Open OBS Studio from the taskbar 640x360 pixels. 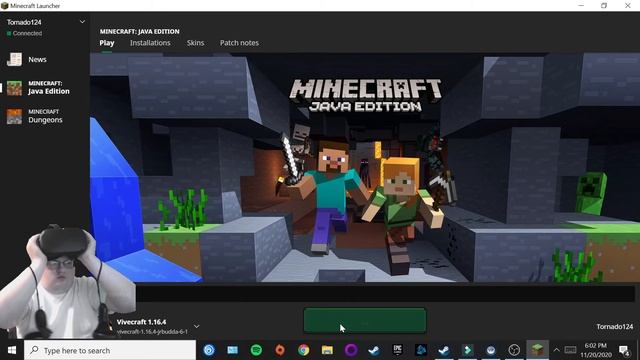pos(514,350)
